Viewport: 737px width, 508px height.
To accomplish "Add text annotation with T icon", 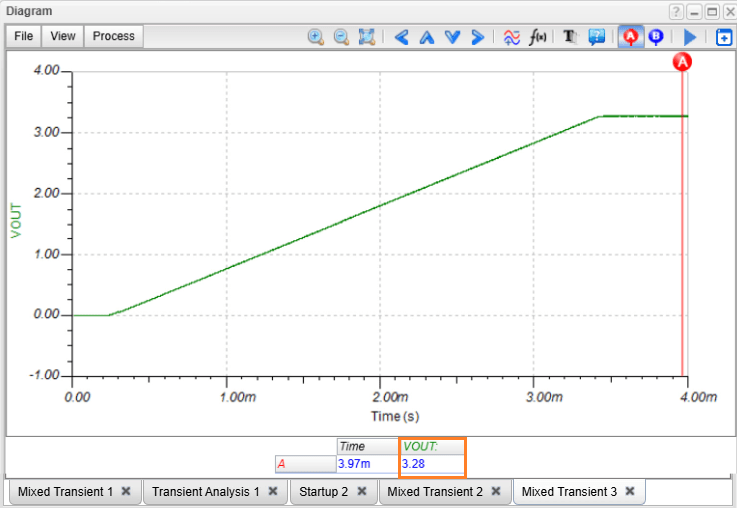I will (571, 36).
